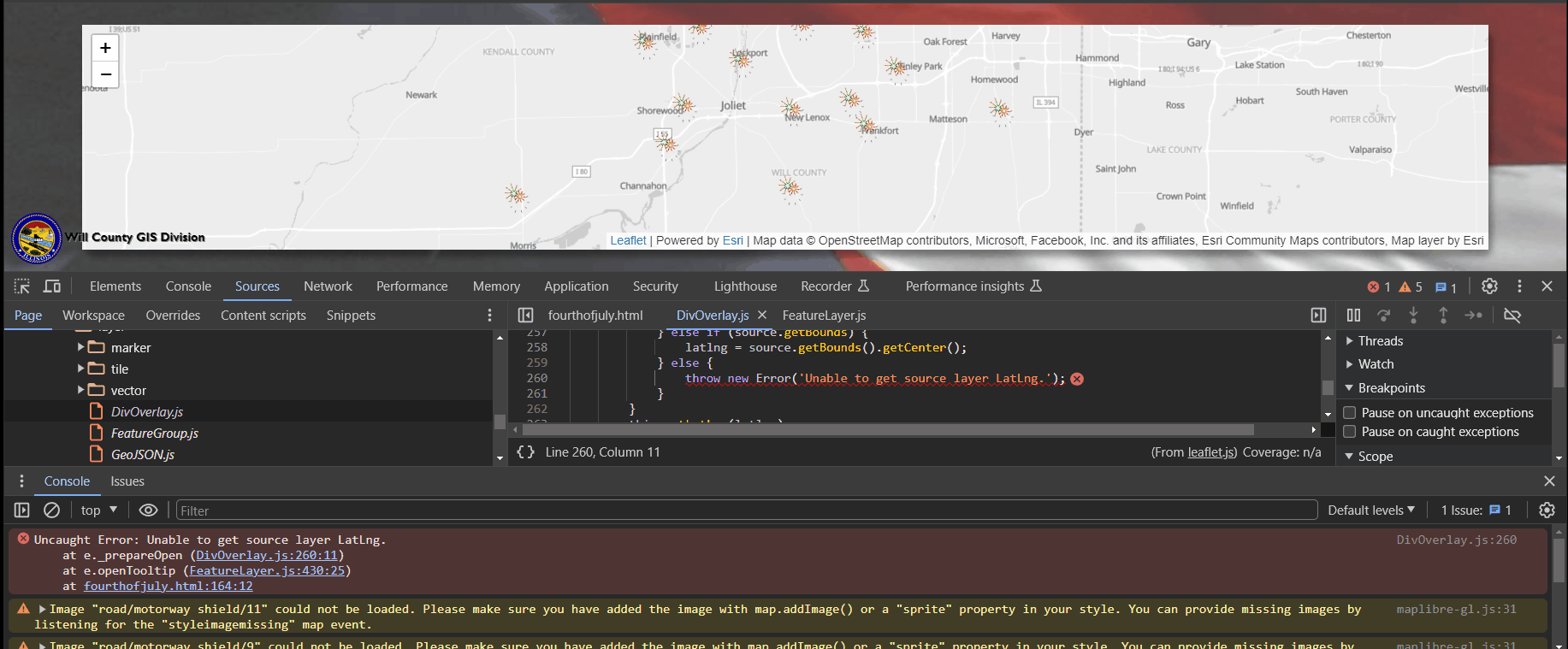Open console settings gear
1568x649 pixels.
1547,510
